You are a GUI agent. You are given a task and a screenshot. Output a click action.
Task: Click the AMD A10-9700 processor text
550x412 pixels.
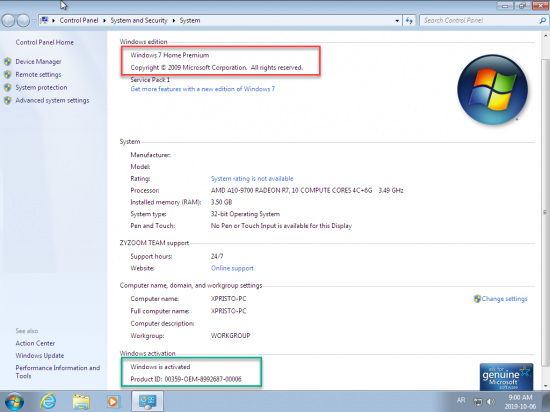click(x=307, y=190)
